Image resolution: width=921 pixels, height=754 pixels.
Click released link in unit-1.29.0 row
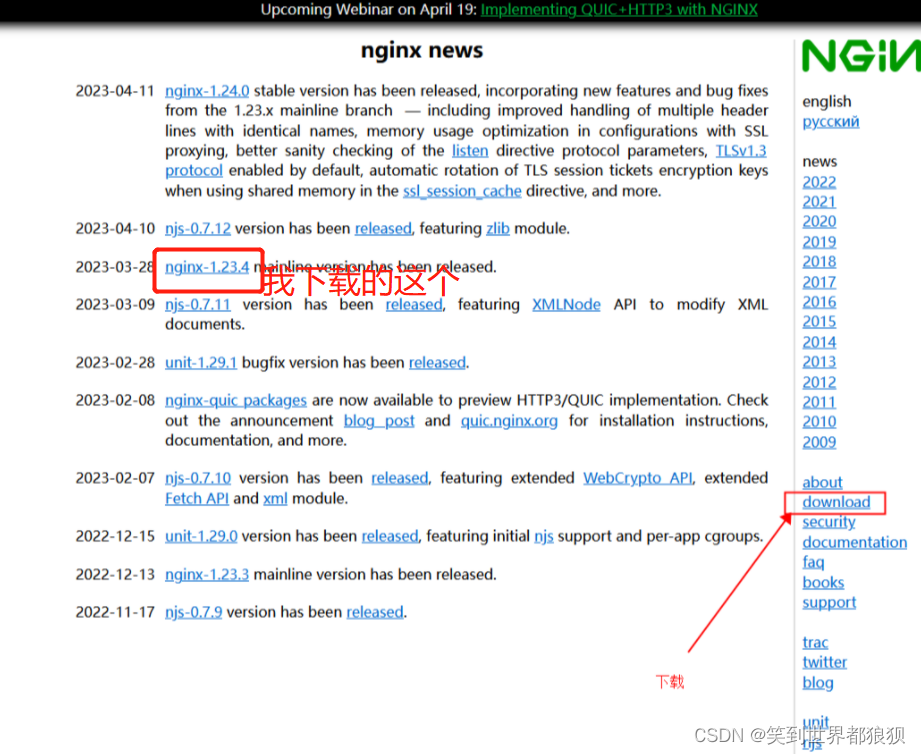(390, 536)
